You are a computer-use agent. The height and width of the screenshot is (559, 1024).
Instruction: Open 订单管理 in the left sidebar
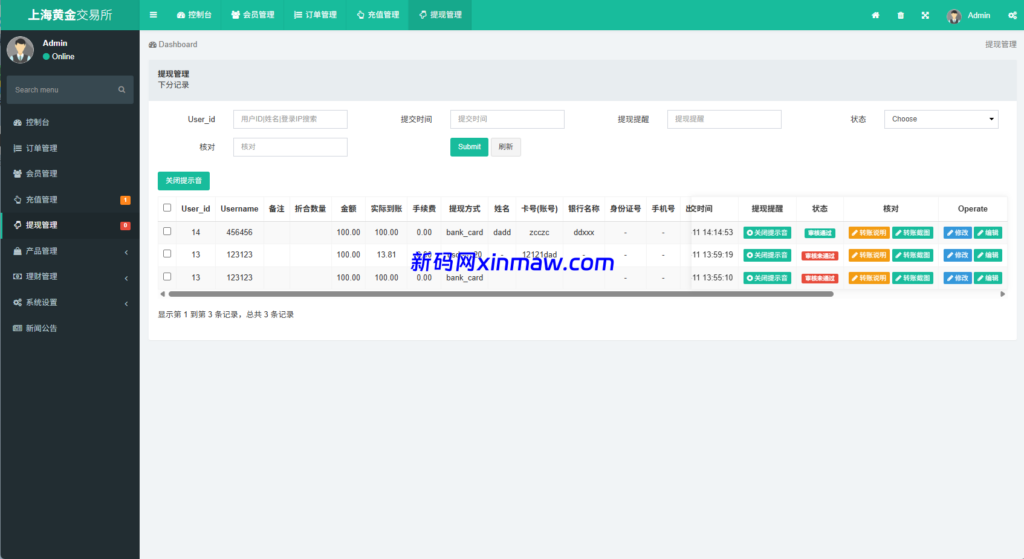point(70,148)
